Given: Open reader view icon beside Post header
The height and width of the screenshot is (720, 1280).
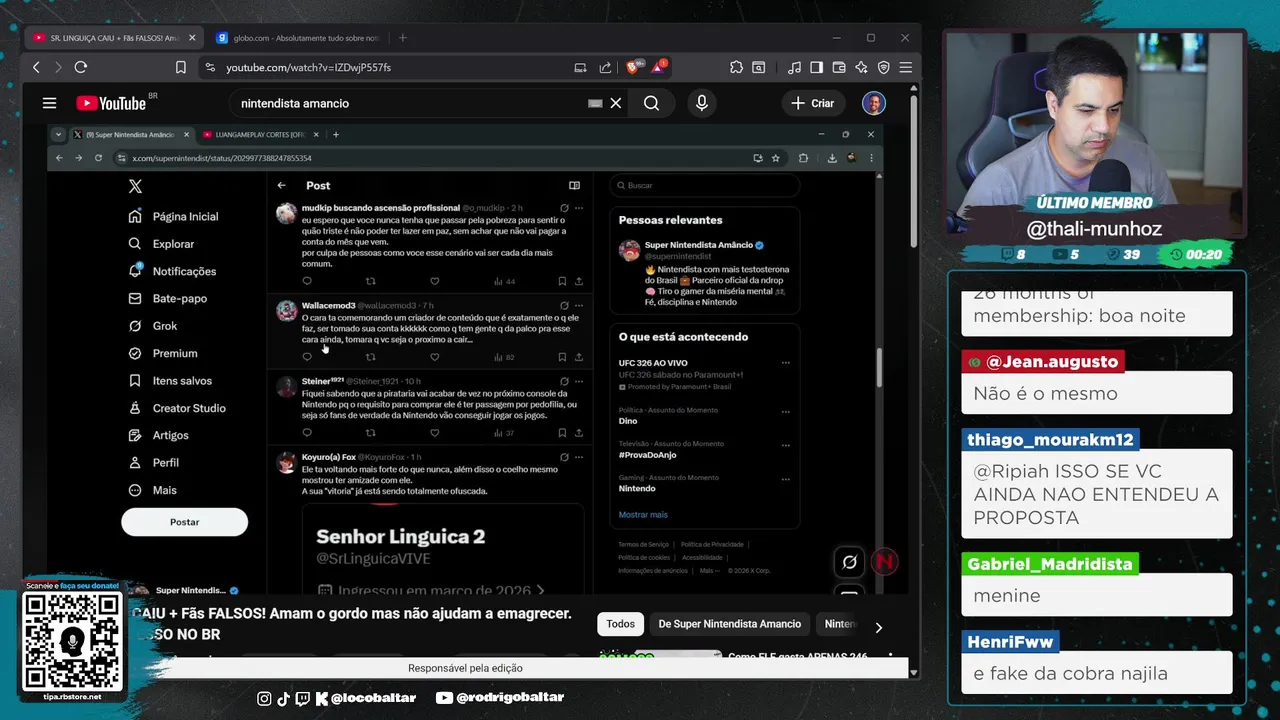Looking at the screenshot, I should pyautogui.click(x=574, y=185).
